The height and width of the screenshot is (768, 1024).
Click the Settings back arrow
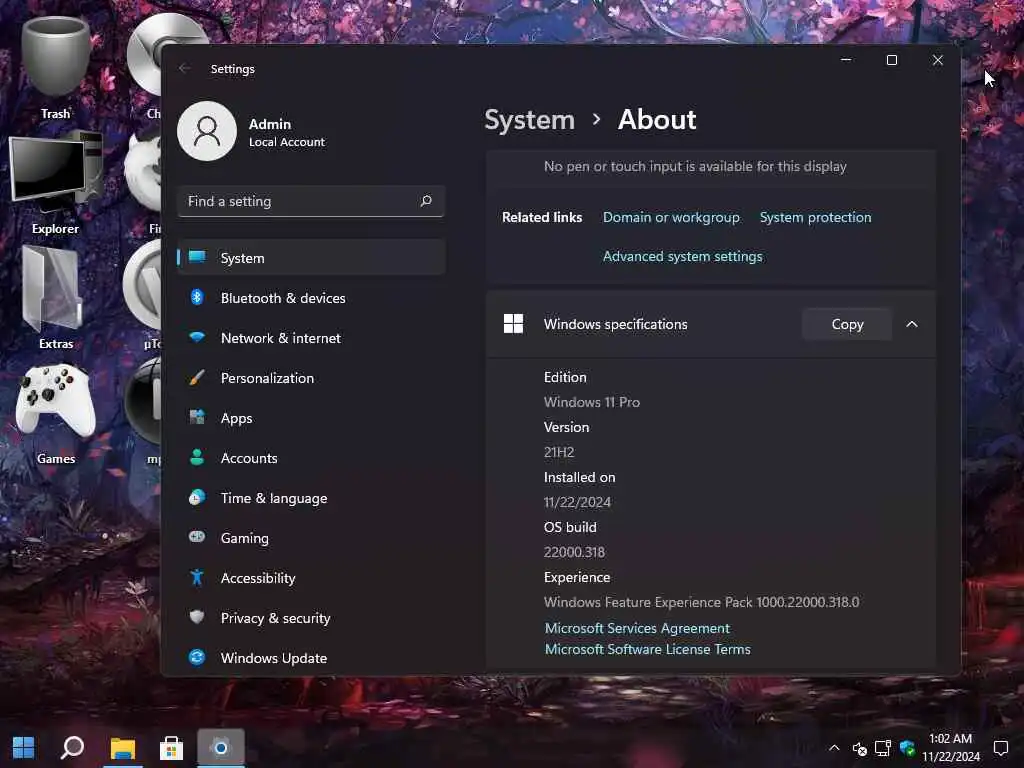(184, 69)
